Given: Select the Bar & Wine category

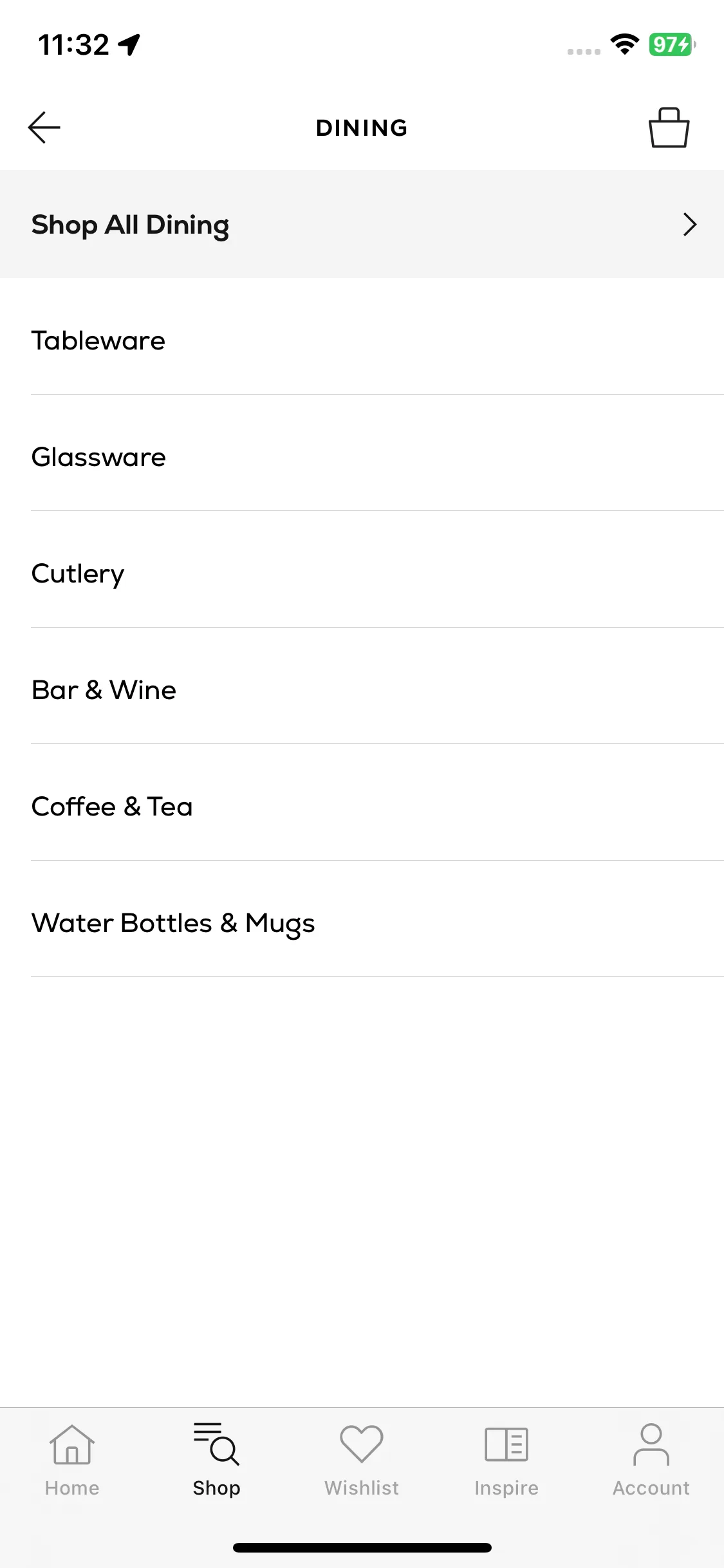Looking at the screenshot, I should [362, 690].
